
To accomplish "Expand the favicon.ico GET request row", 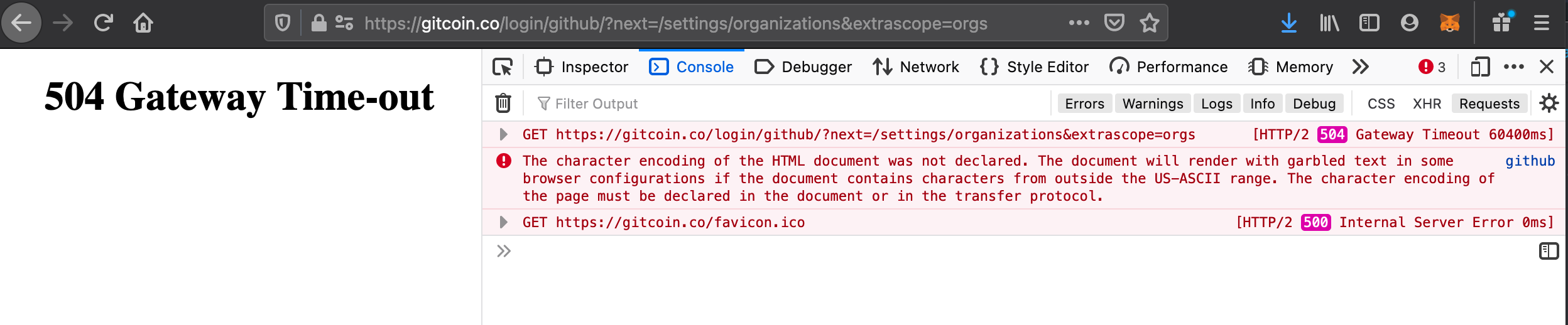I will pos(503,222).
